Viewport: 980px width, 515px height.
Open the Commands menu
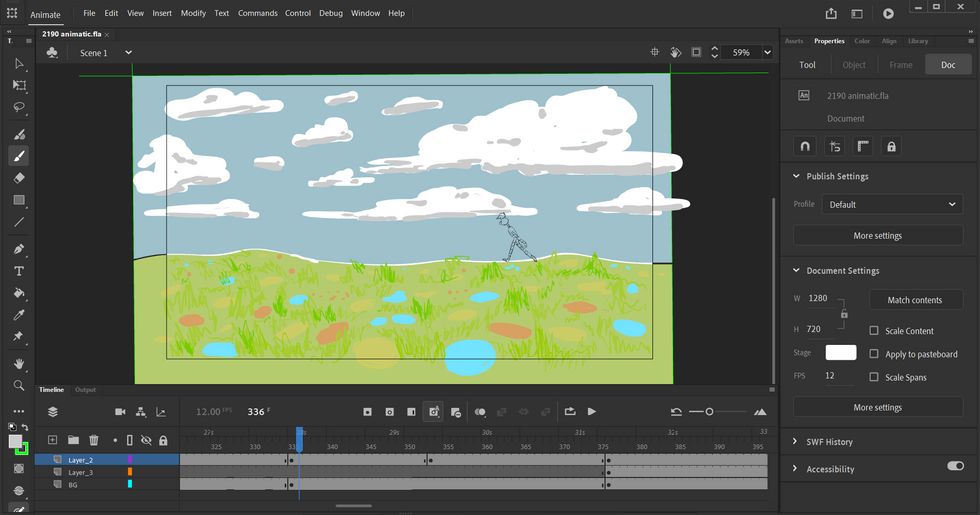click(258, 13)
